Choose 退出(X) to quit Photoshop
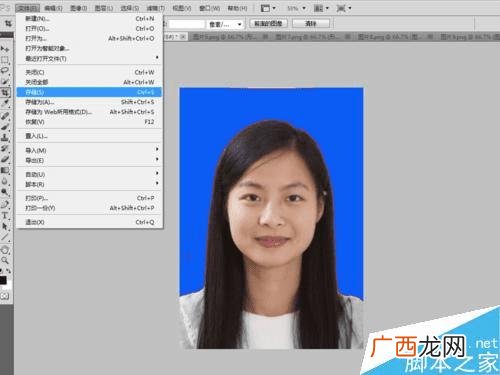The image size is (500, 375). click(89, 222)
